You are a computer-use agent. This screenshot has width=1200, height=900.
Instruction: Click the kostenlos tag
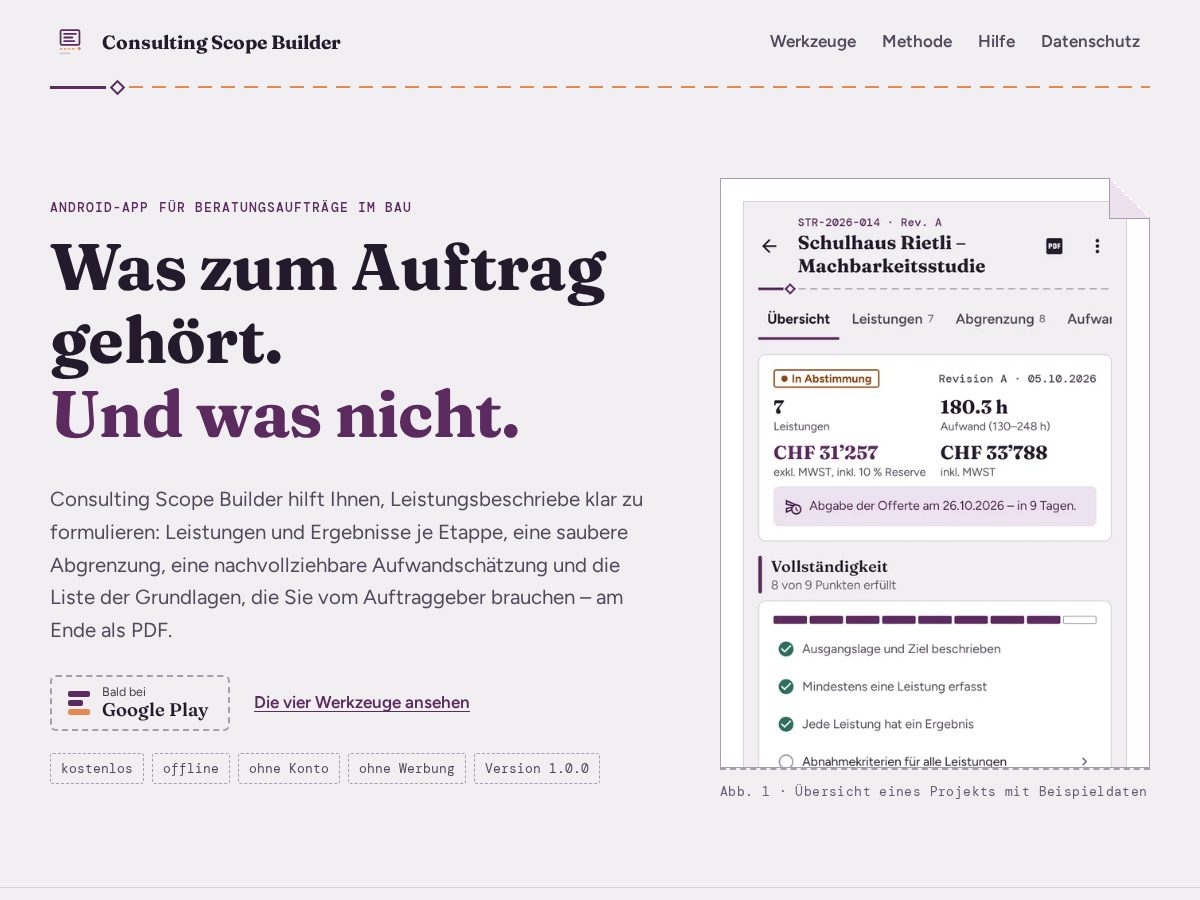click(x=97, y=768)
